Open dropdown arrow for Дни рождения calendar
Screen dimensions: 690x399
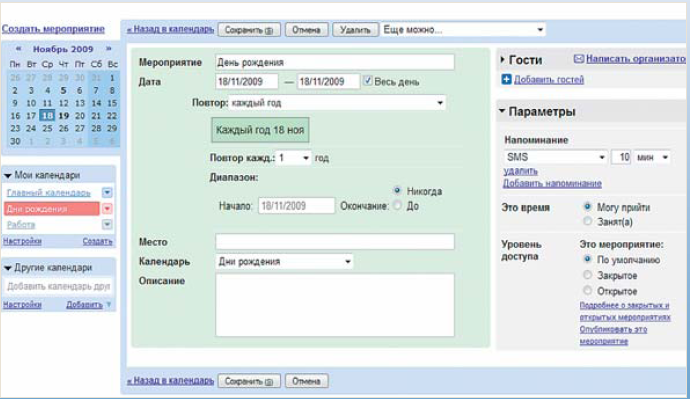tap(107, 209)
